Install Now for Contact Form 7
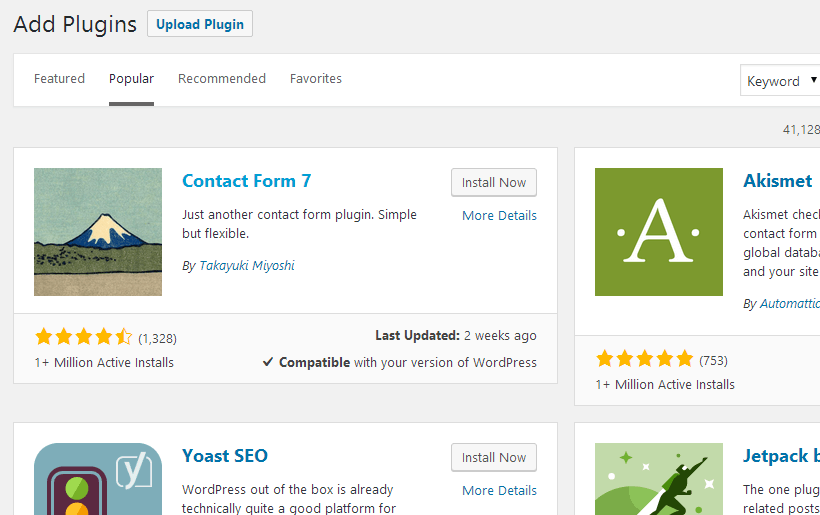 (x=494, y=183)
